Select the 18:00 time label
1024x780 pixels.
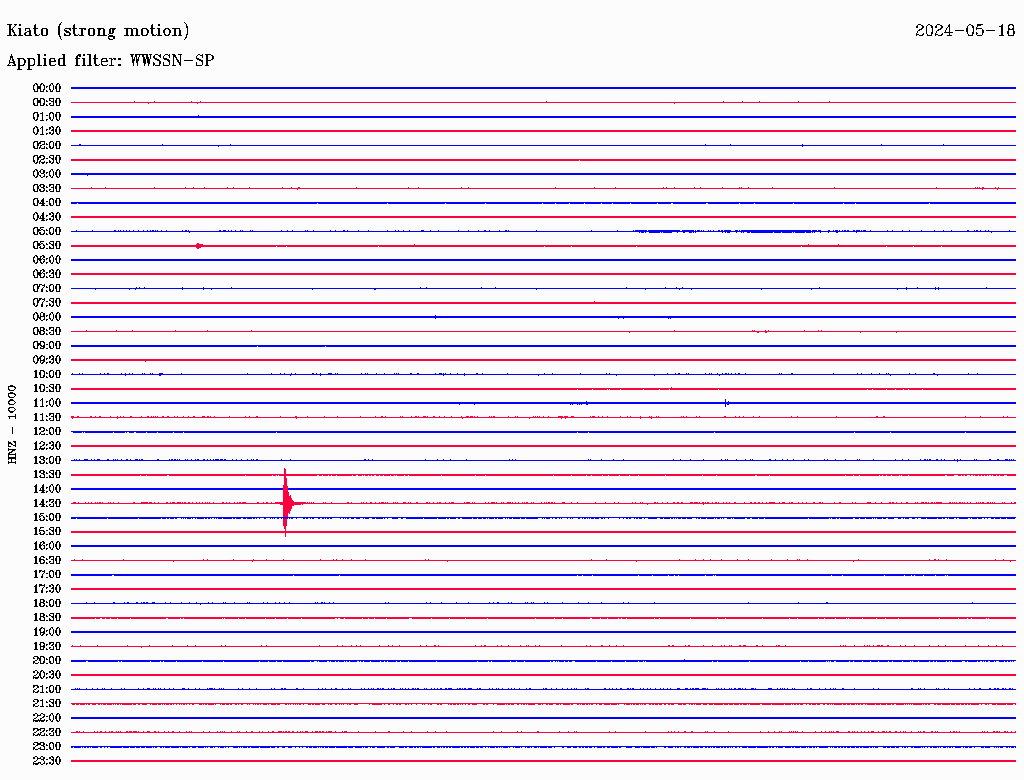pos(47,603)
